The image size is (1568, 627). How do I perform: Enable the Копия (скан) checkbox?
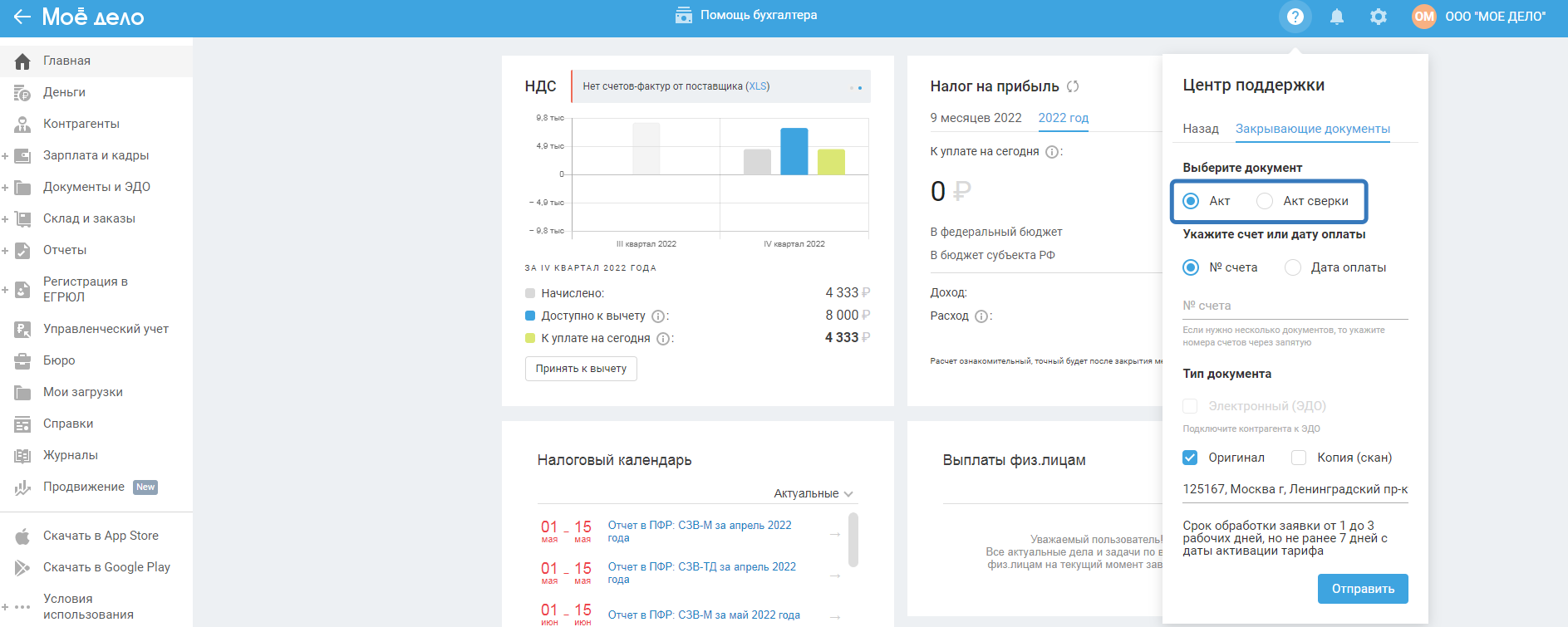point(1299,458)
